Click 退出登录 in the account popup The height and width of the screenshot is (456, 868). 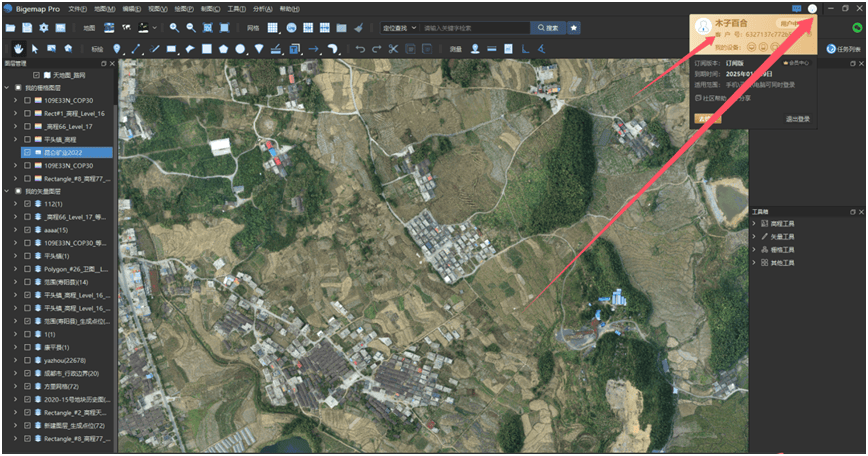coord(798,119)
